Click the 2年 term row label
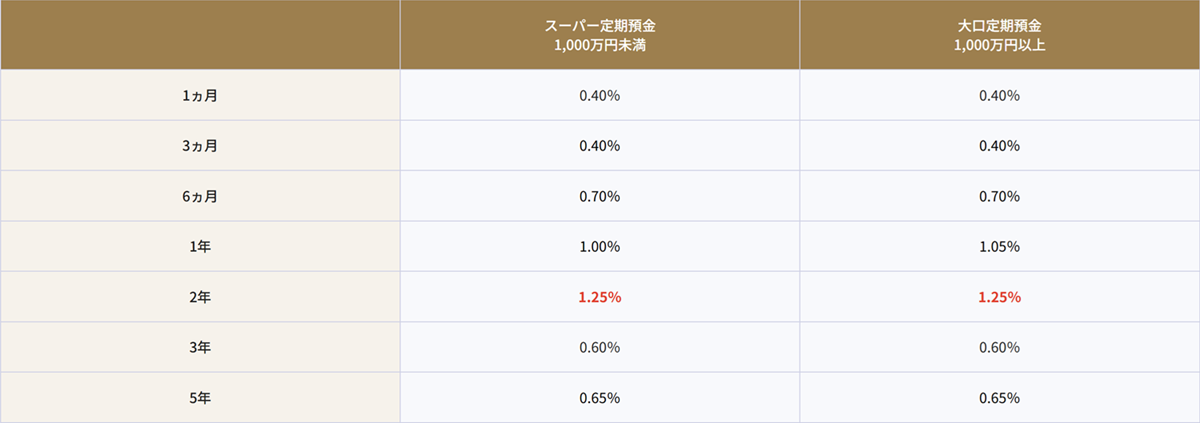This screenshot has width=1200, height=423. pyautogui.click(x=200, y=297)
